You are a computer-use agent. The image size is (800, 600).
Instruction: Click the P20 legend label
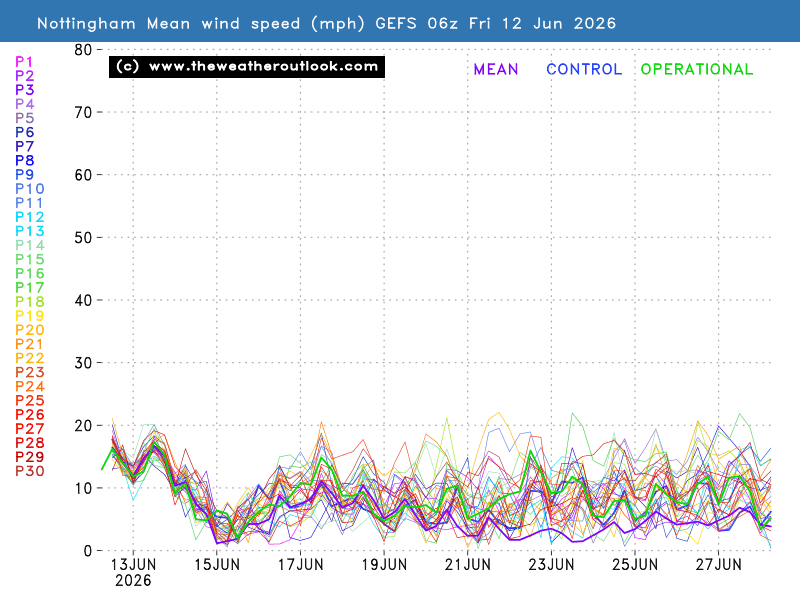coord(30,330)
